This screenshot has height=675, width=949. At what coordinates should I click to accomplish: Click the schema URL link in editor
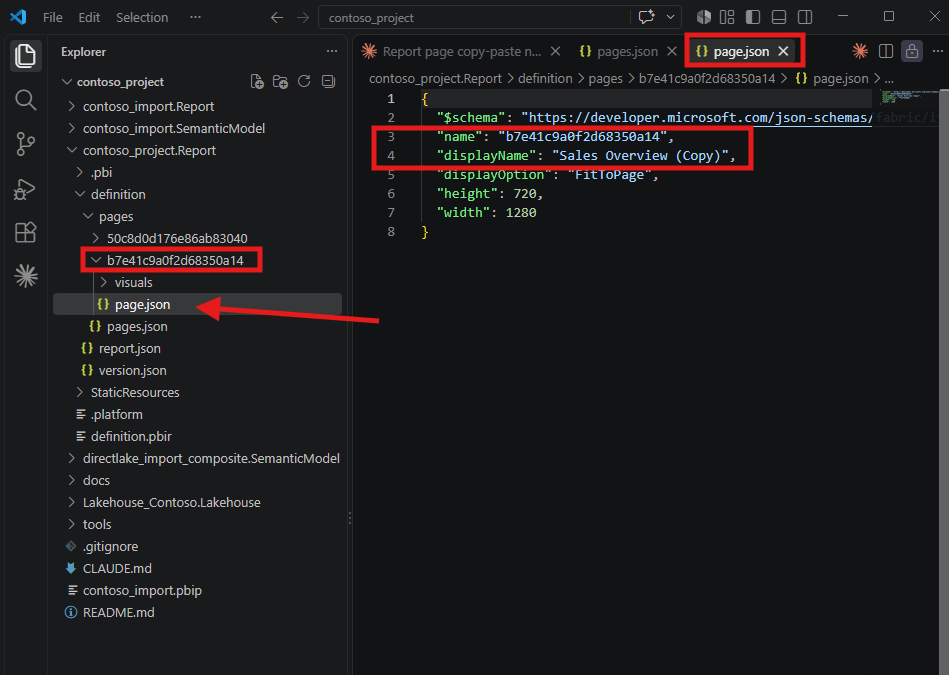tap(700, 117)
